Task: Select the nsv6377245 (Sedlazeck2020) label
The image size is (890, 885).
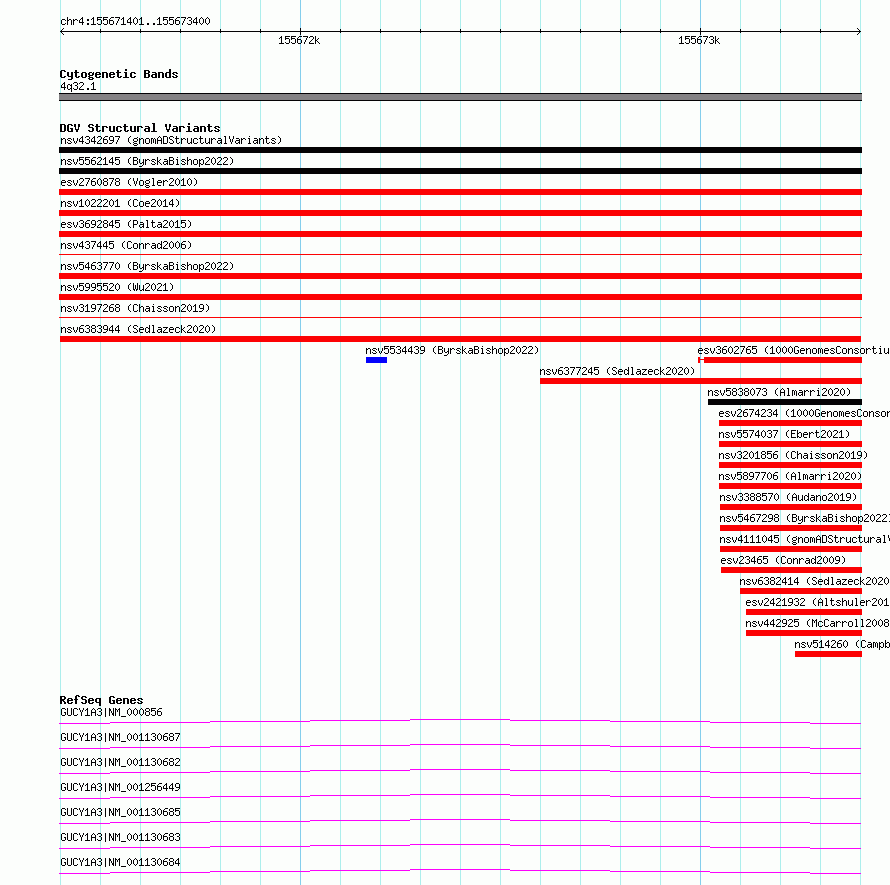Action: click(x=617, y=371)
